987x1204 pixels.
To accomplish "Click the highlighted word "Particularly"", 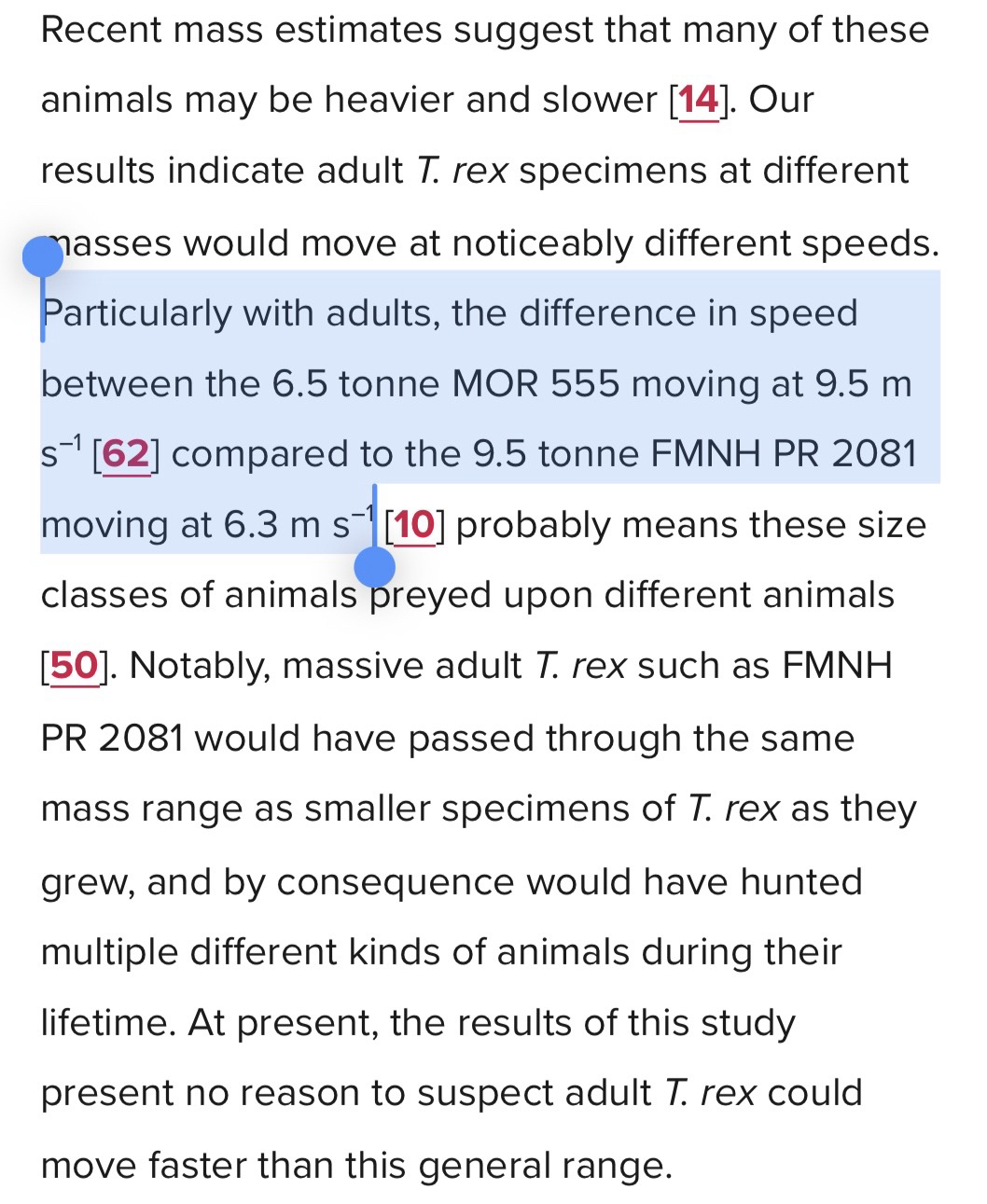I will pos(136,313).
